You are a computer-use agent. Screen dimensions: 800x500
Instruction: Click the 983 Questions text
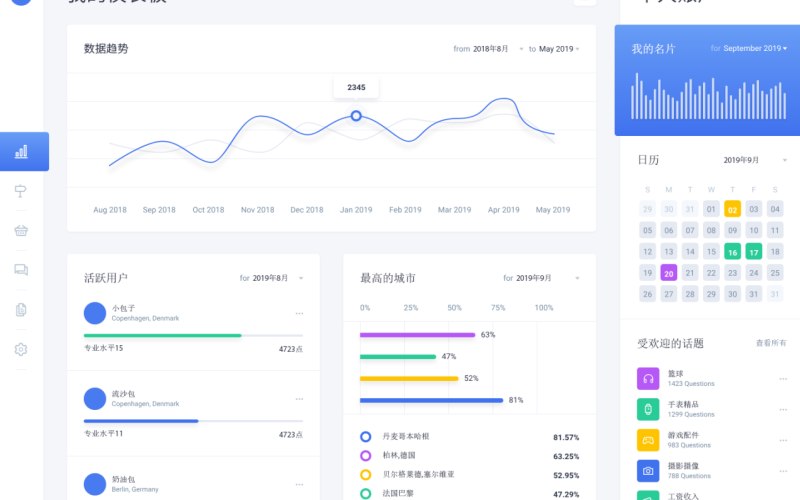(689, 445)
